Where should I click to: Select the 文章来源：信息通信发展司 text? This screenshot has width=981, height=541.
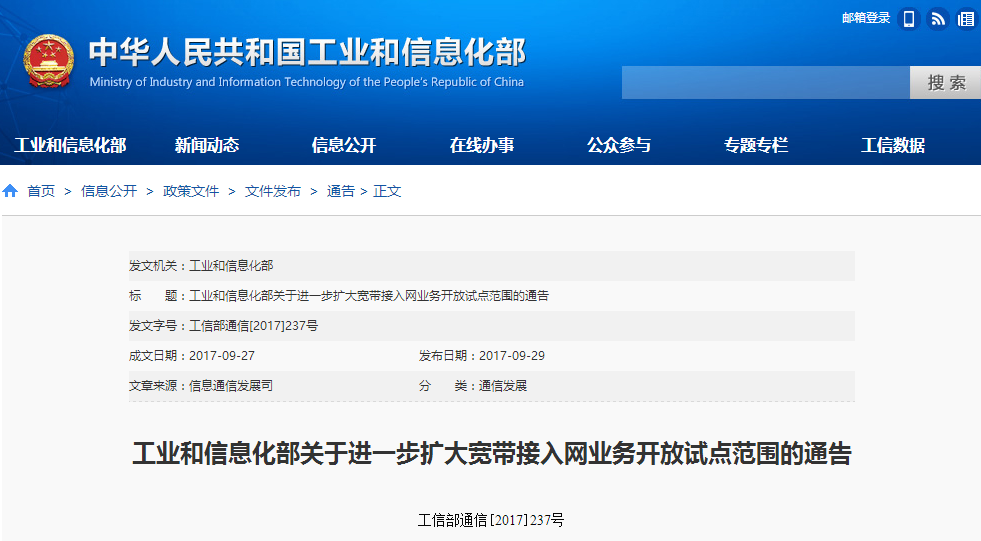[x=201, y=386]
